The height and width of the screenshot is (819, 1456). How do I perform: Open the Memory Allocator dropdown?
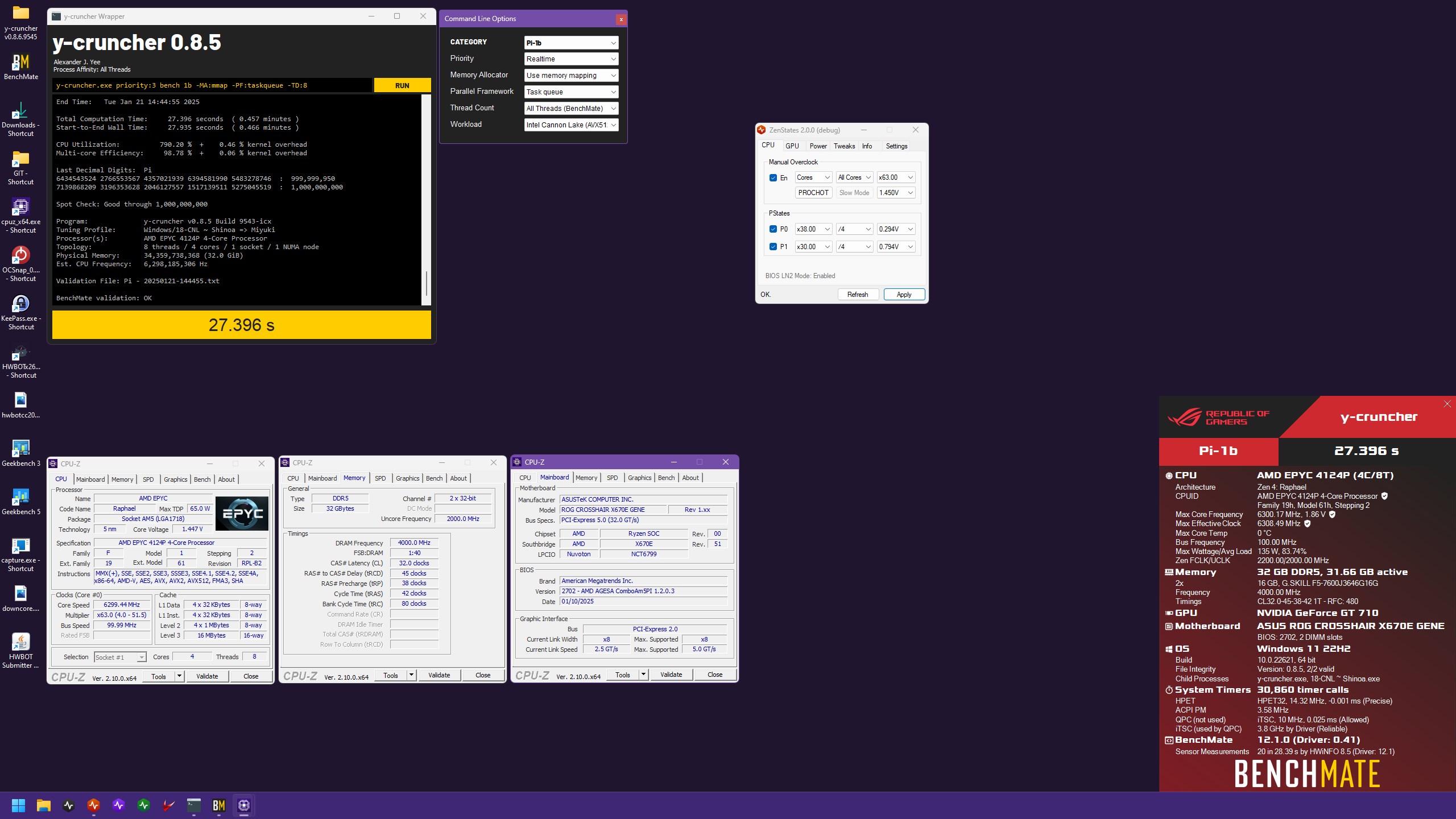(571, 76)
